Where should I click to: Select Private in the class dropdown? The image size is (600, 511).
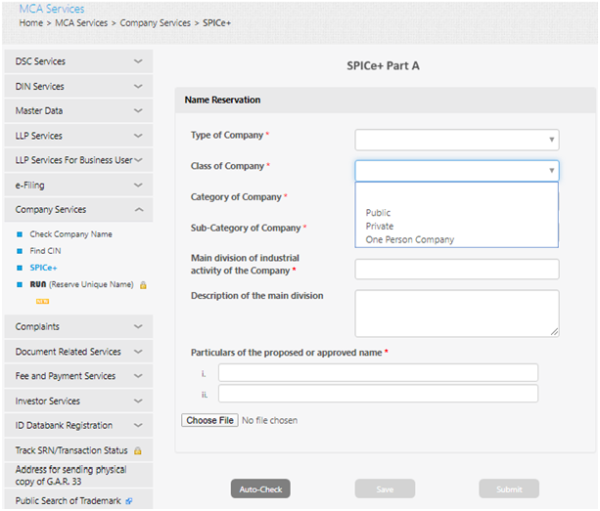pos(380,226)
